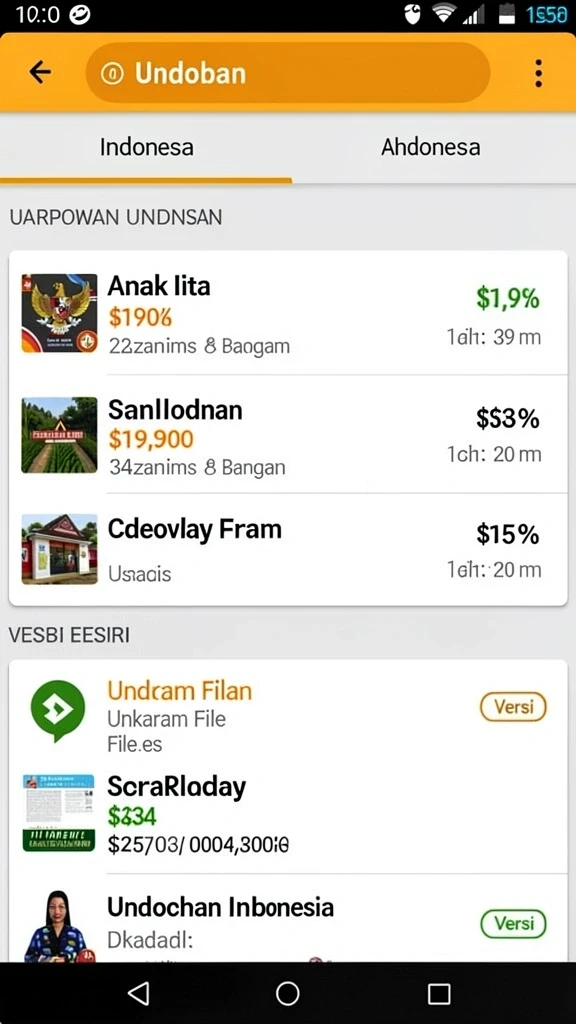Open the Garuda emblem thumbnail for Anak Iita
The image size is (576, 1024).
tap(59, 313)
